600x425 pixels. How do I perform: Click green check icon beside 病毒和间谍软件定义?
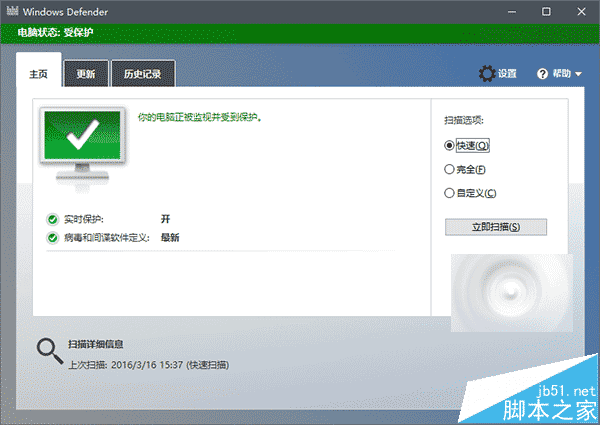(x=52, y=238)
